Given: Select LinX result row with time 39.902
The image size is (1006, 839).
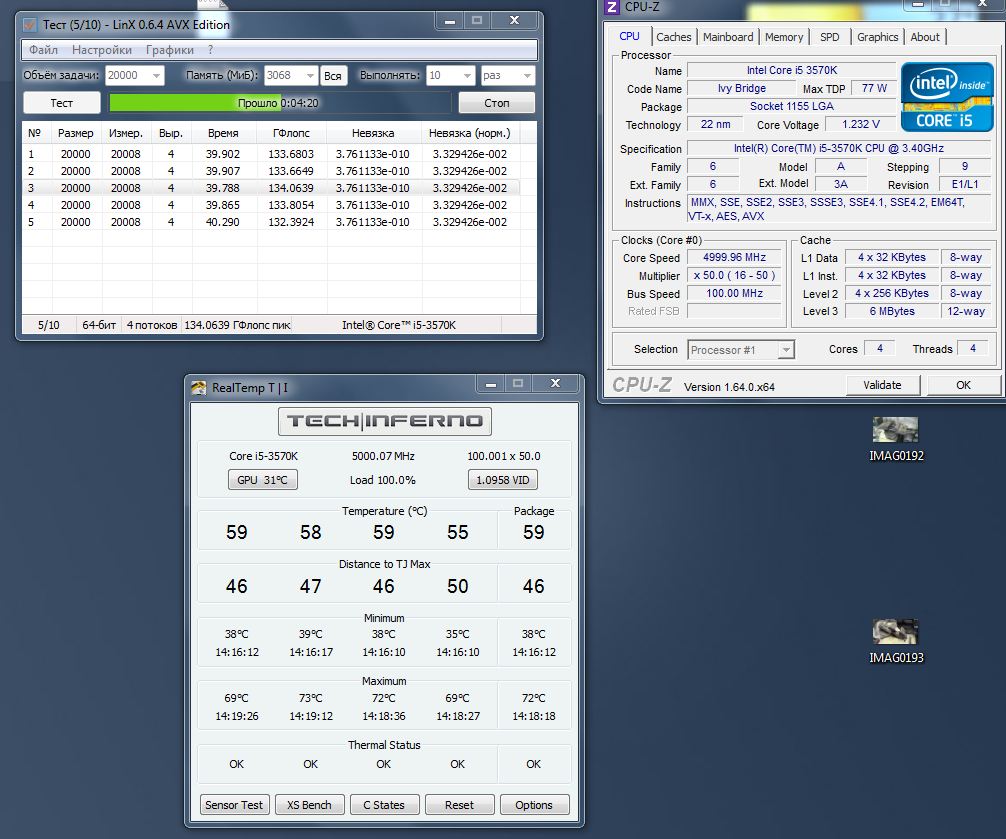Looking at the screenshot, I should pos(271,154).
